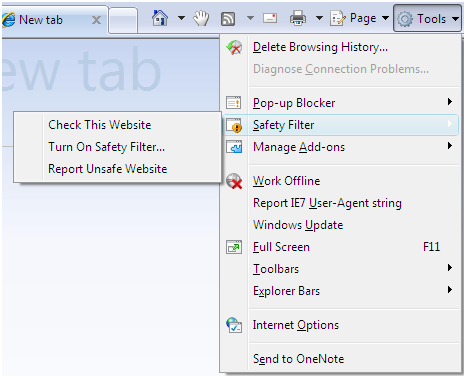
Task: Open the Print dropdown arrow
Action: pyautogui.click(x=319, y=18)
